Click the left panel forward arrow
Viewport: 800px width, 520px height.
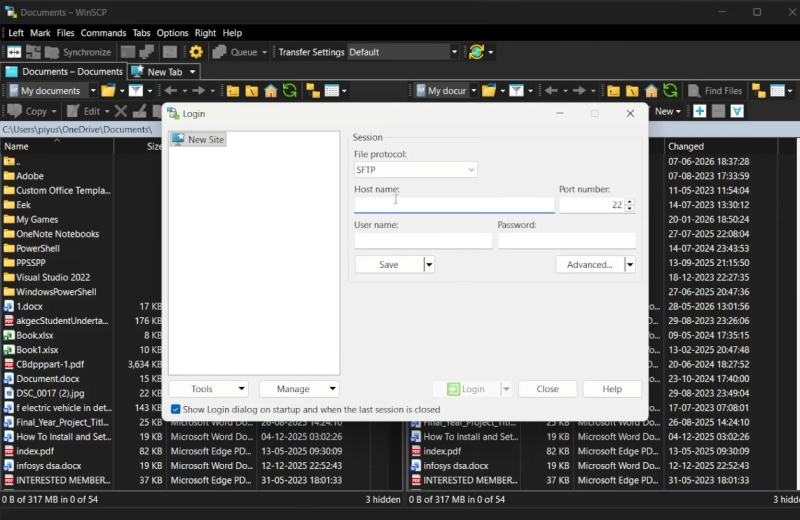click(198, 91)
